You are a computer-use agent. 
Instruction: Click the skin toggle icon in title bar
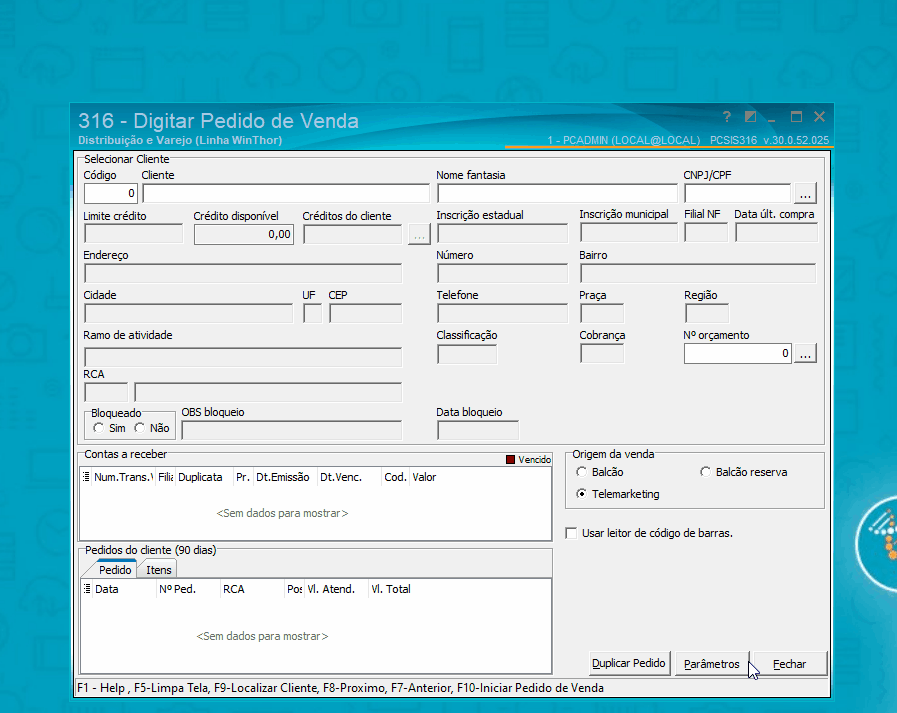tap(750, 117)
